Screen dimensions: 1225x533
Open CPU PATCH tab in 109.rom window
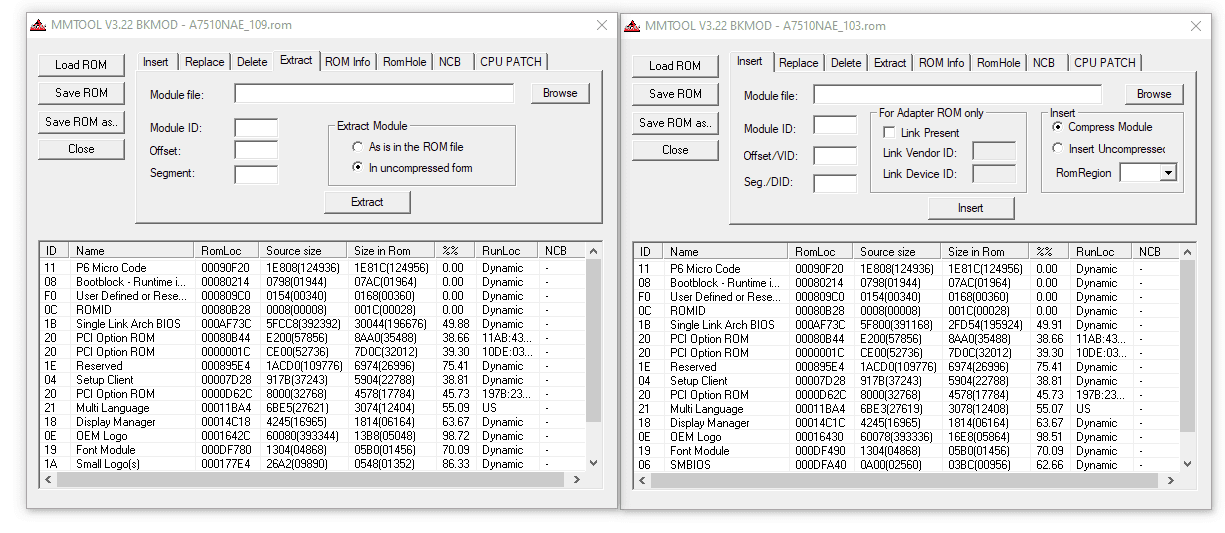(511, 62)
